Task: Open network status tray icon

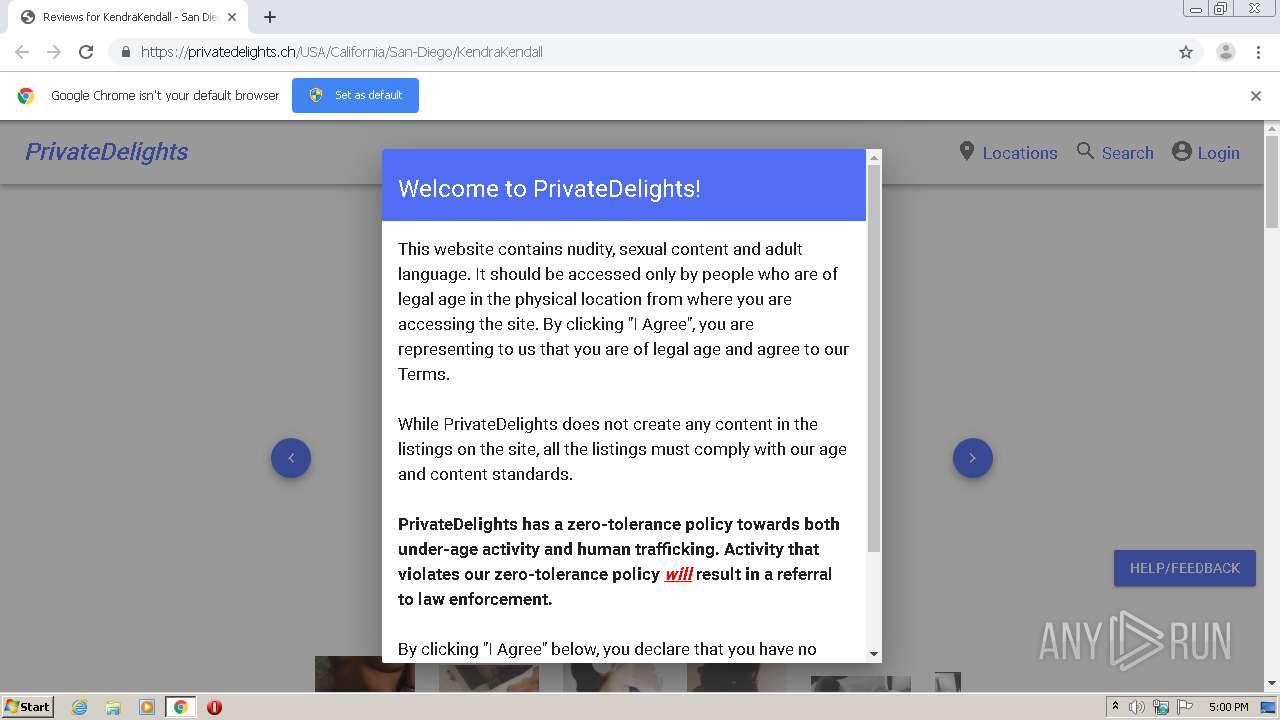Action: pyautogui.click(x=1161, y=707)
